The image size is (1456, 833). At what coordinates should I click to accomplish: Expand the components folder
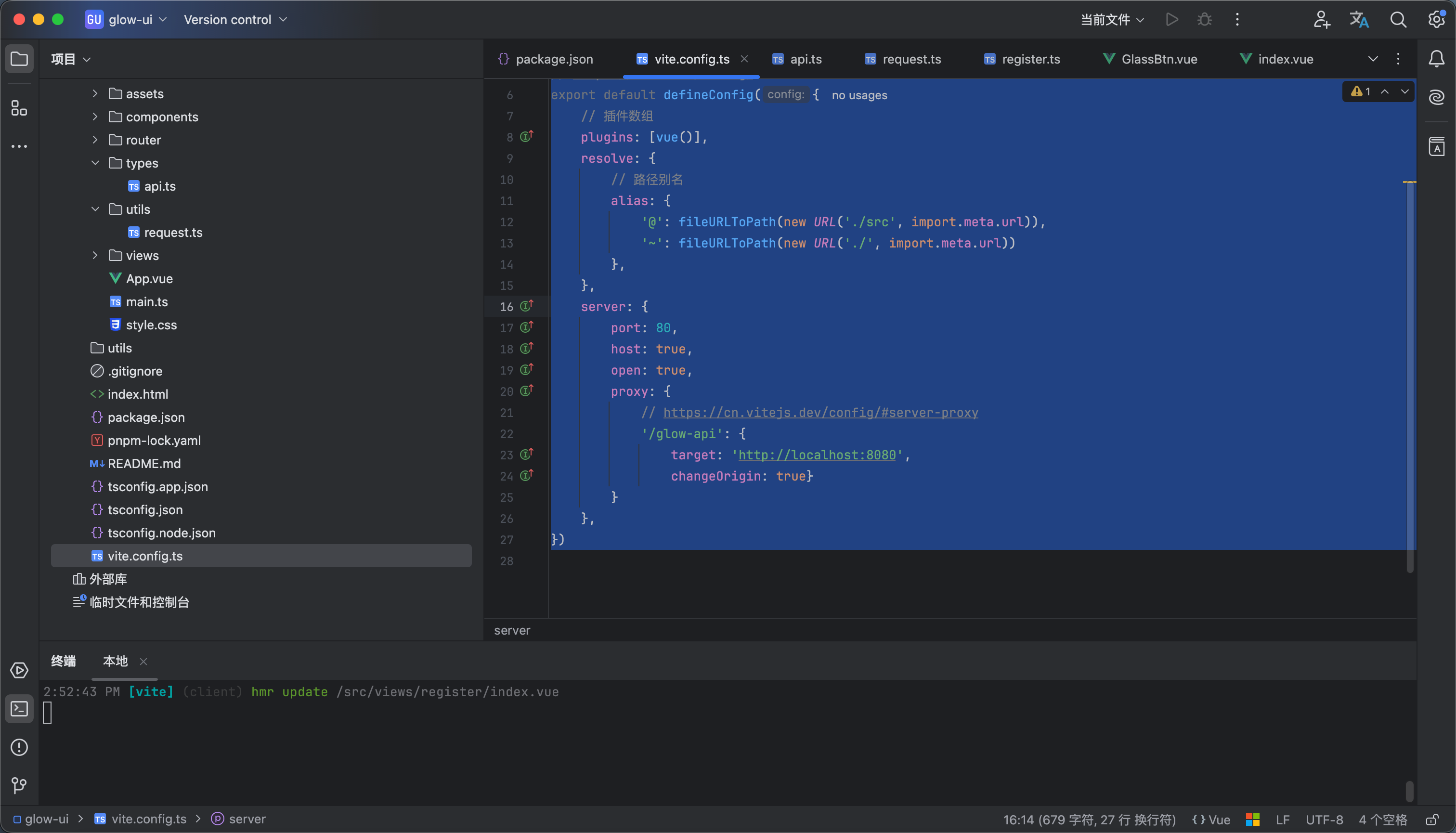tap(95, 117)
